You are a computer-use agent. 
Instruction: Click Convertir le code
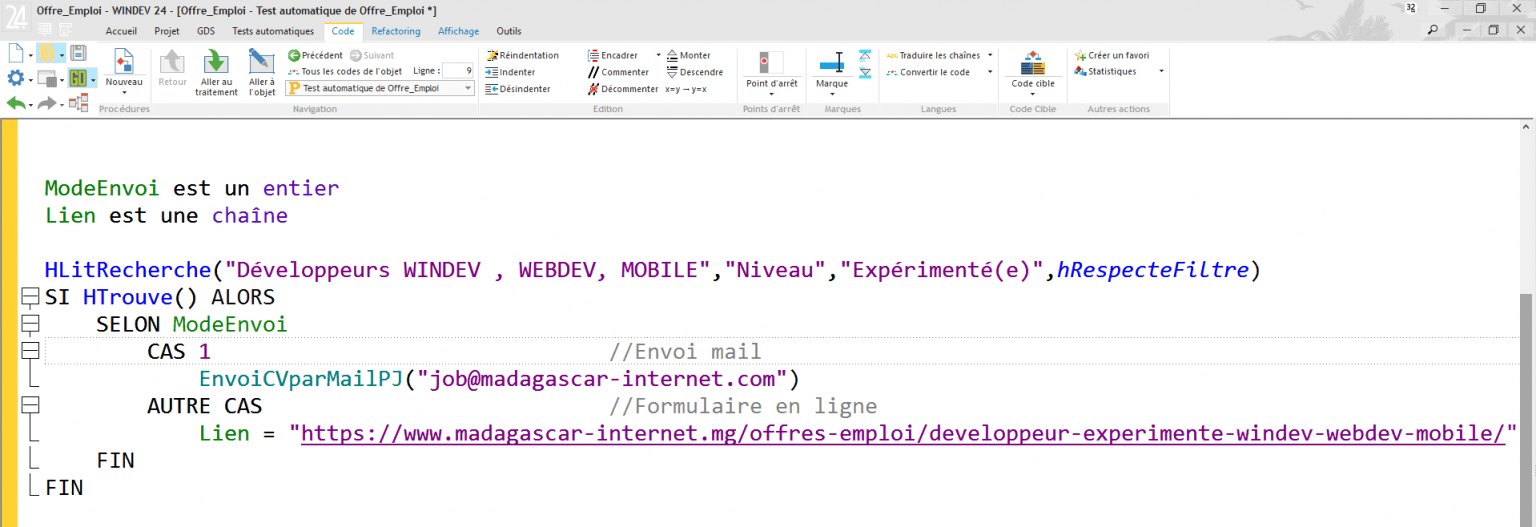(x=927, y=72)
